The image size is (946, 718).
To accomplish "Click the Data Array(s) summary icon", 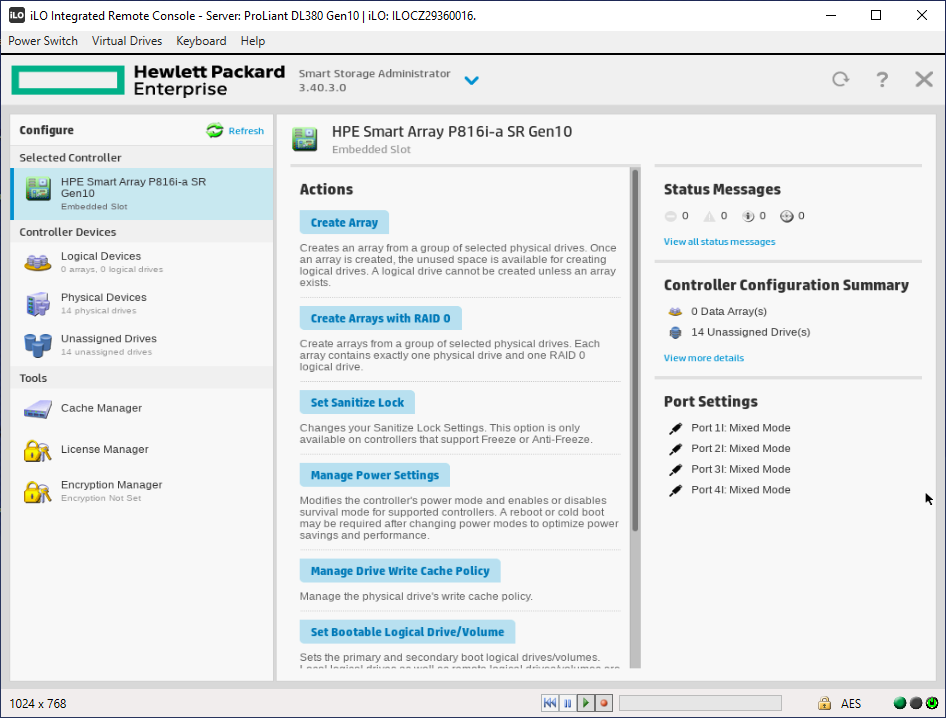I will pos(675,312).
